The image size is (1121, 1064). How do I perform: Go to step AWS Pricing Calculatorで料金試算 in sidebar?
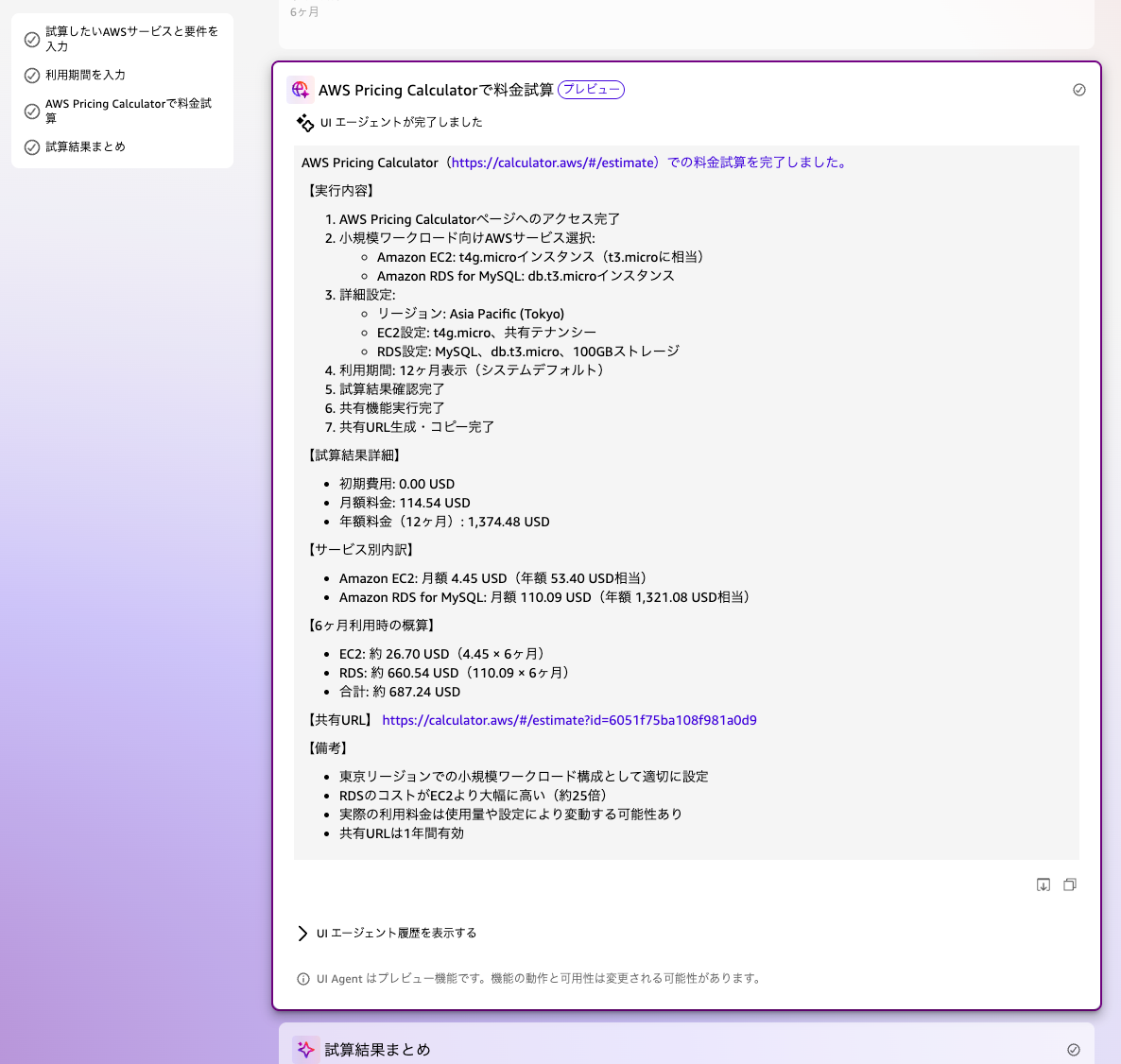(129, 111)
